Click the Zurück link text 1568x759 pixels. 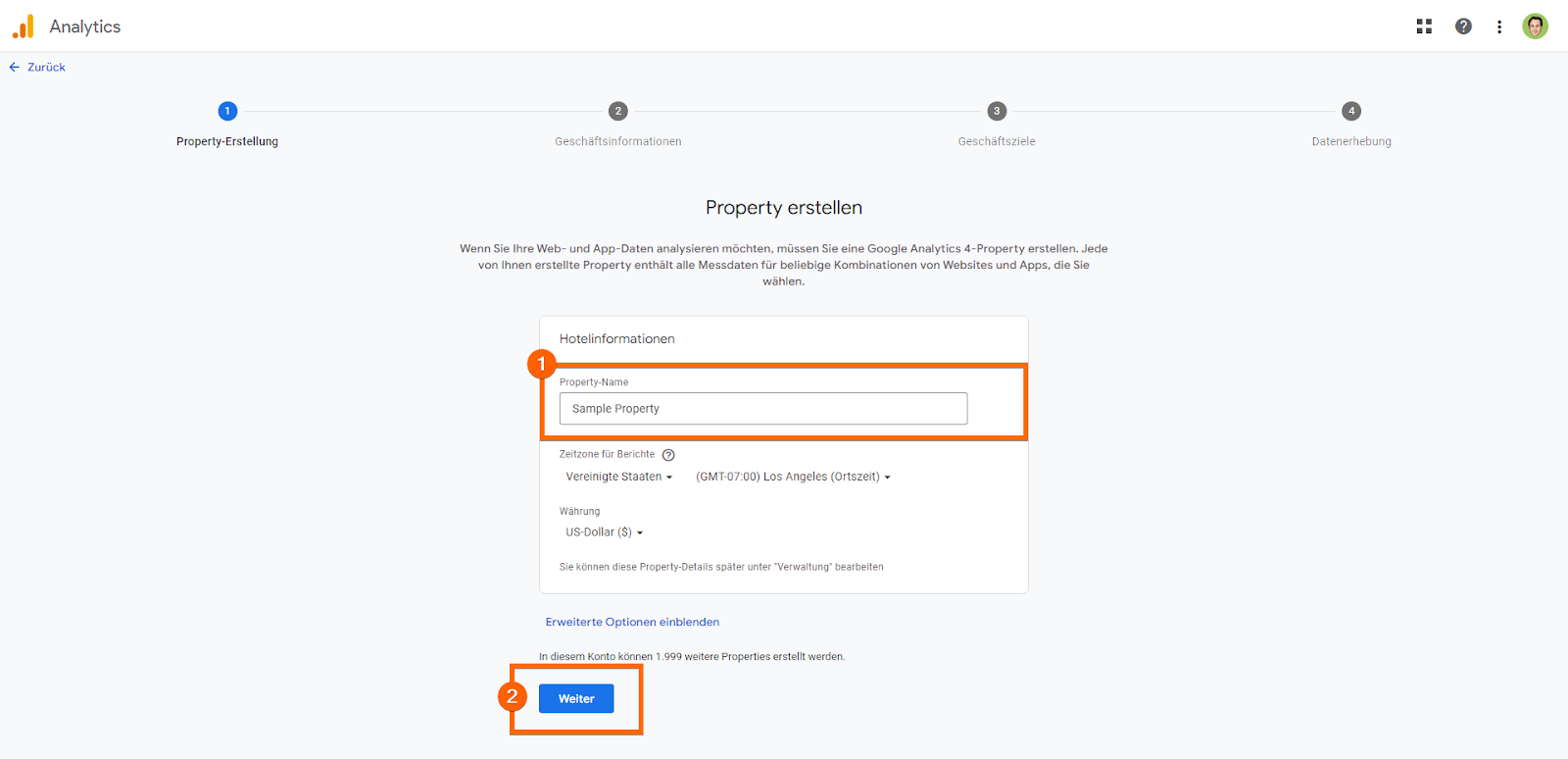pyautogui.click(x=46, y=68)
